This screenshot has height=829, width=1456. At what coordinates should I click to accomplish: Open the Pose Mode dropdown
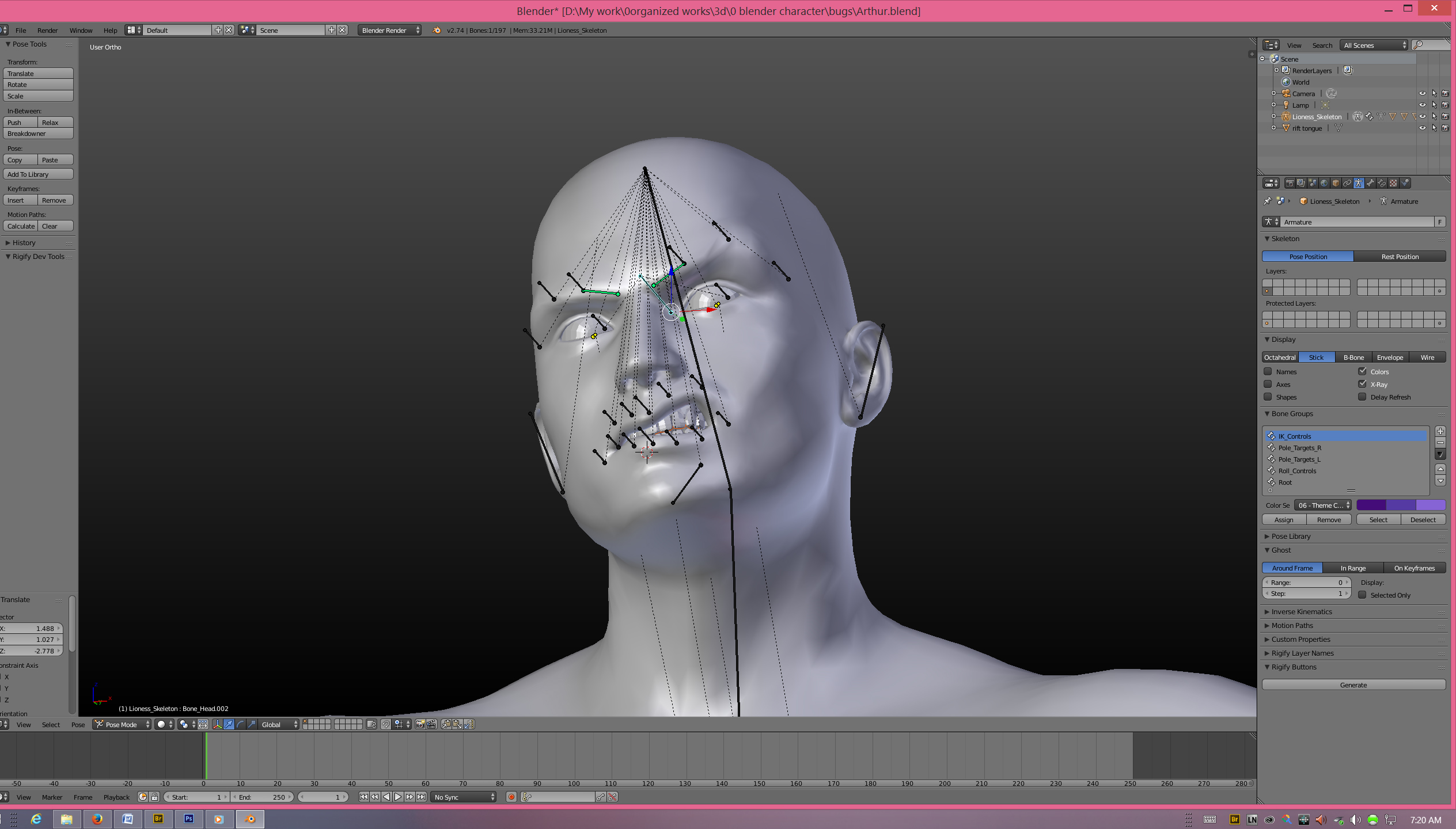[x=123, y=724]
